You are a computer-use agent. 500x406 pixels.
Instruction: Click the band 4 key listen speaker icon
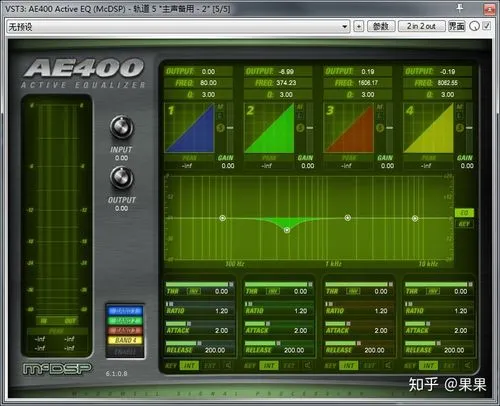click(467, 365)
